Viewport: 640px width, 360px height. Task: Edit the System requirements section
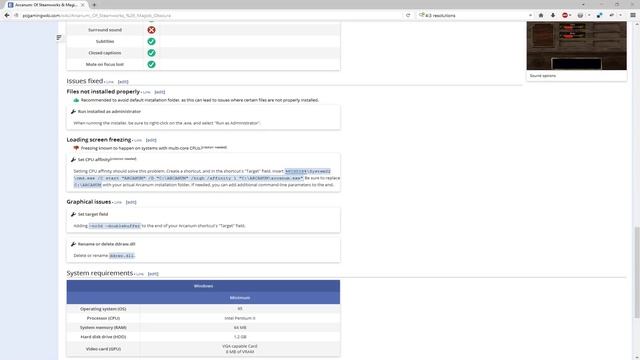pos(153,274)
